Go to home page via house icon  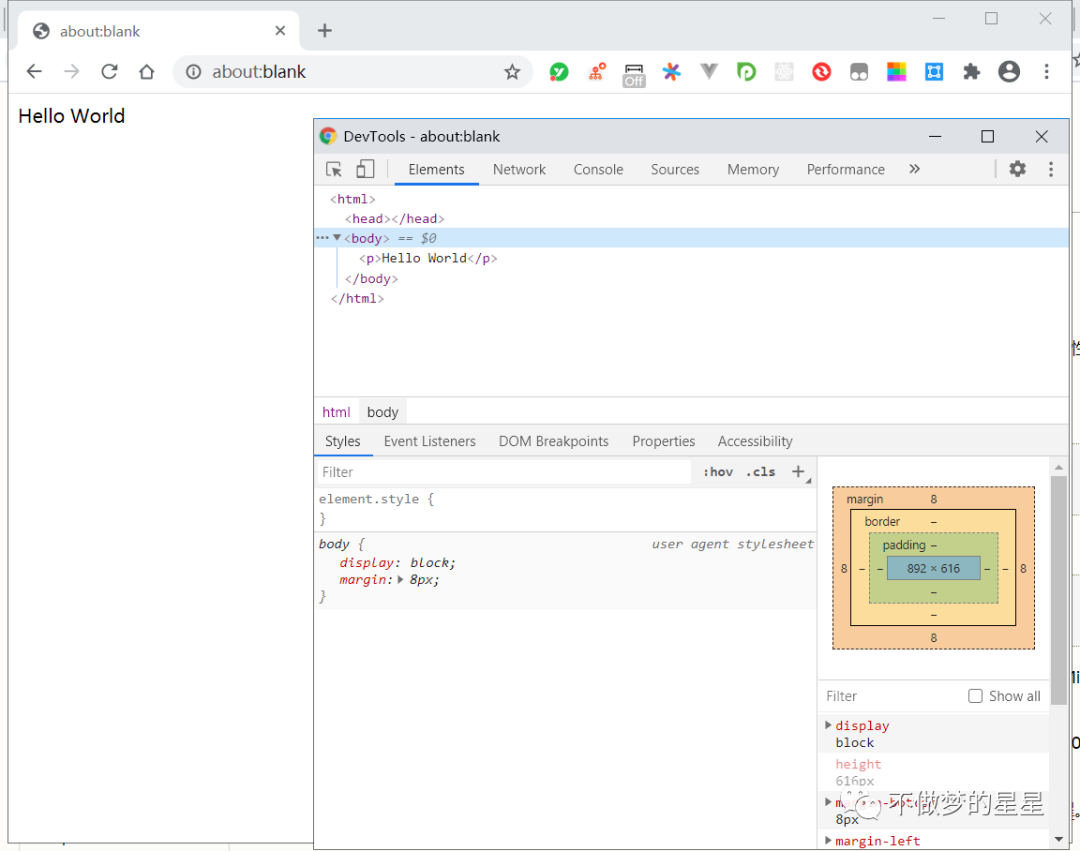pos(147,72)
